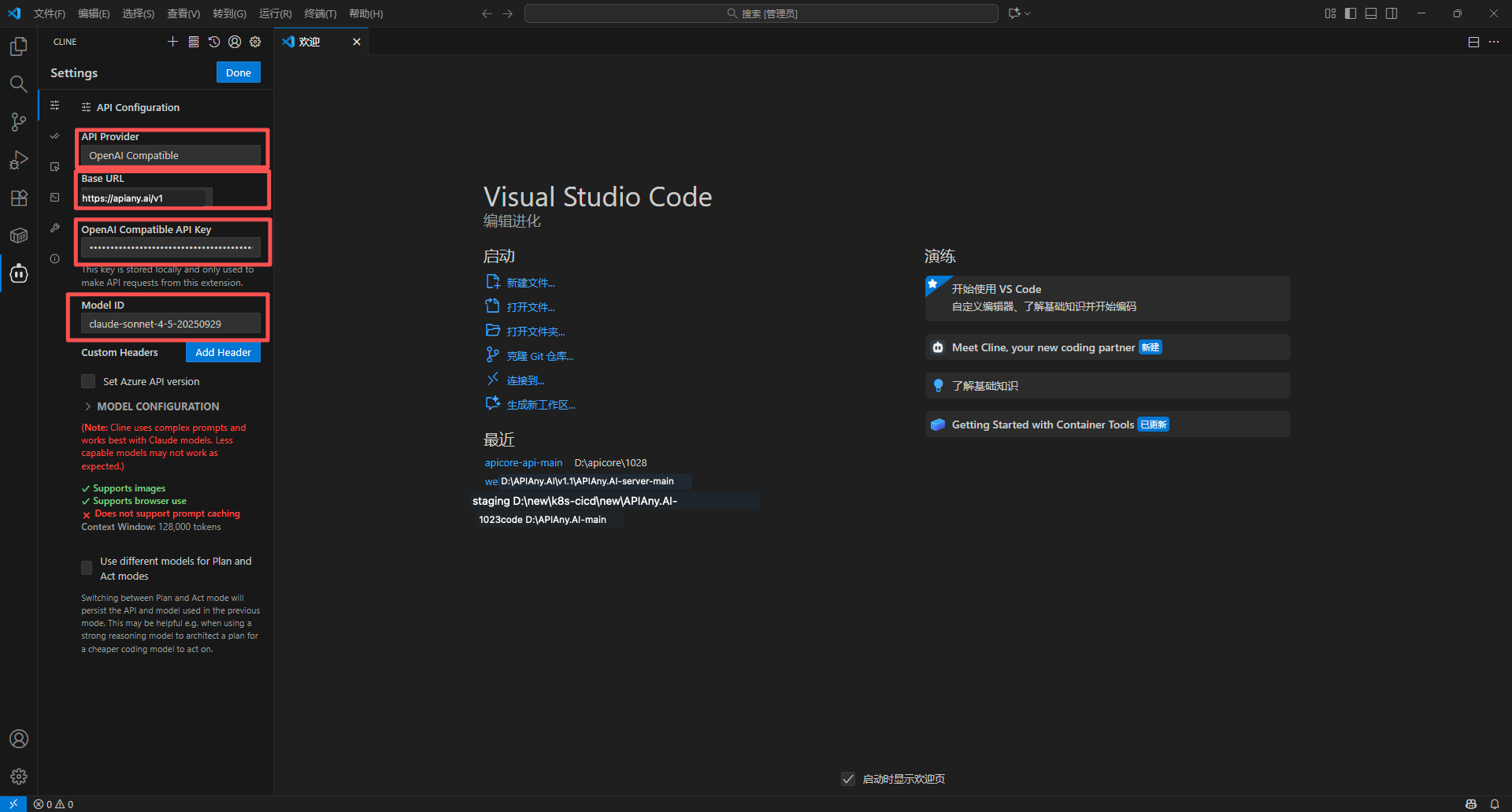Open the editor More Actions ellipsis

1494,42
